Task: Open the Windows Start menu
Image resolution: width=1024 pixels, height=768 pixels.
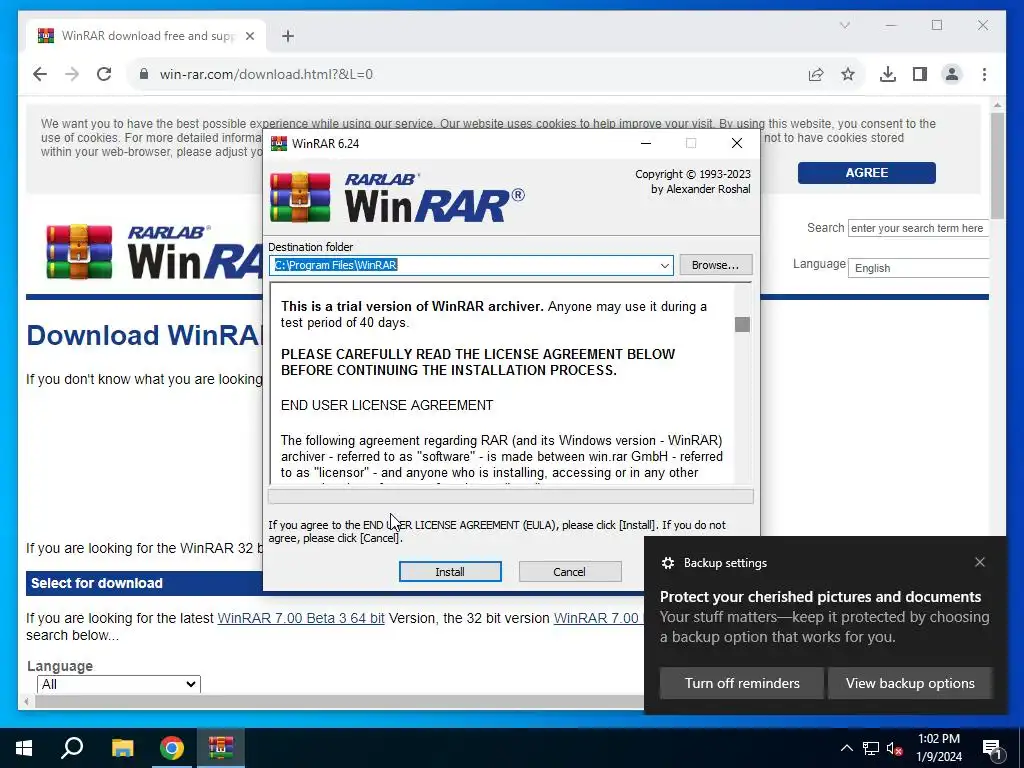Action: click(x=24, y=748)
